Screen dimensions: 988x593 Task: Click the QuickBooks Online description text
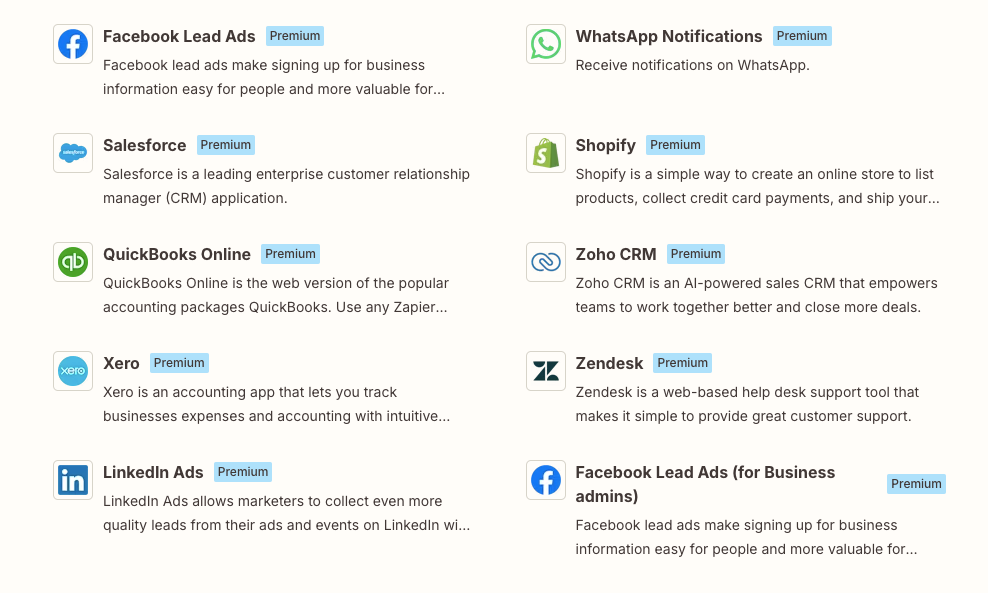coord(275,295)
